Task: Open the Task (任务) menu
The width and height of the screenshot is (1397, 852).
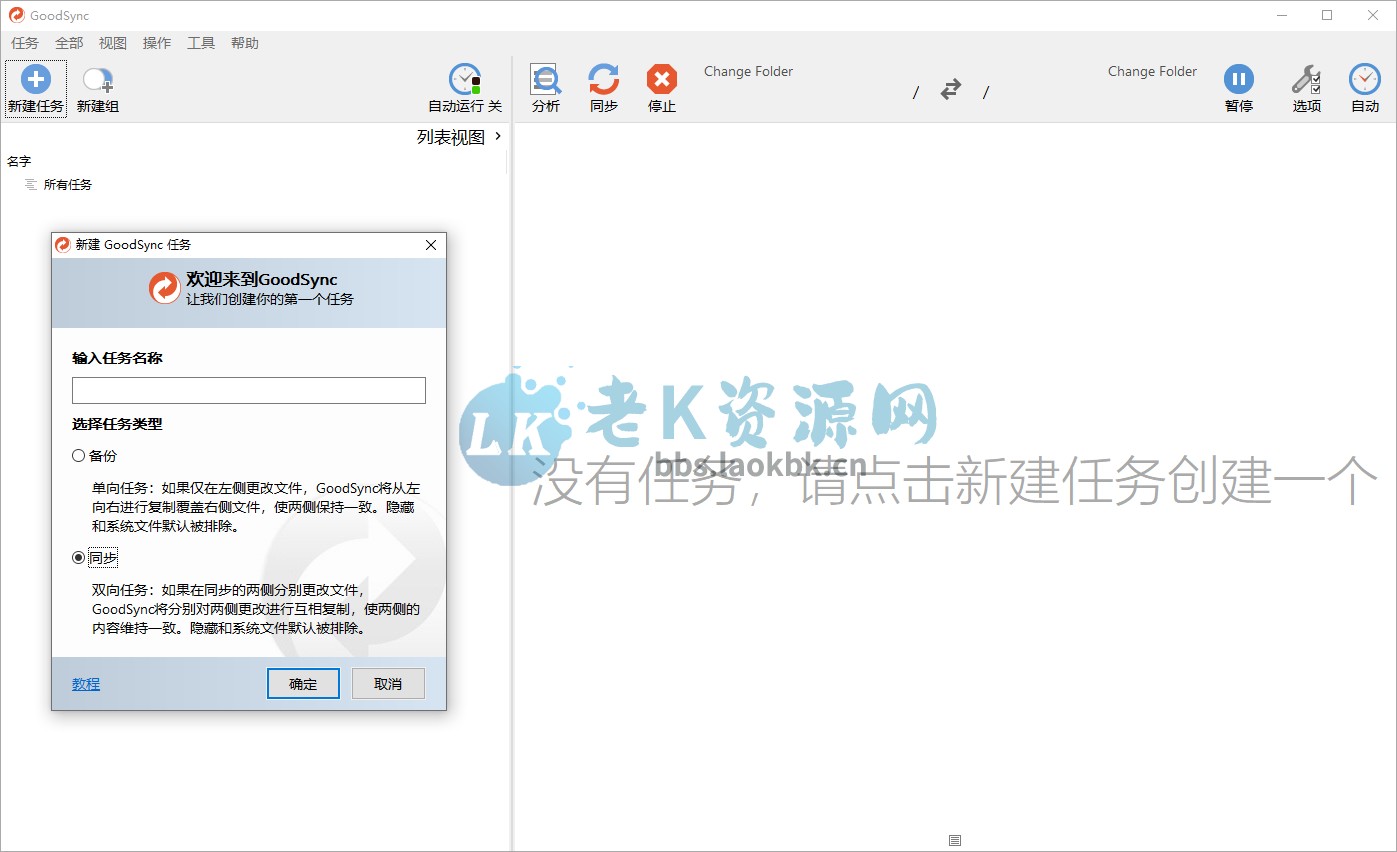Action: pos(25,43)
